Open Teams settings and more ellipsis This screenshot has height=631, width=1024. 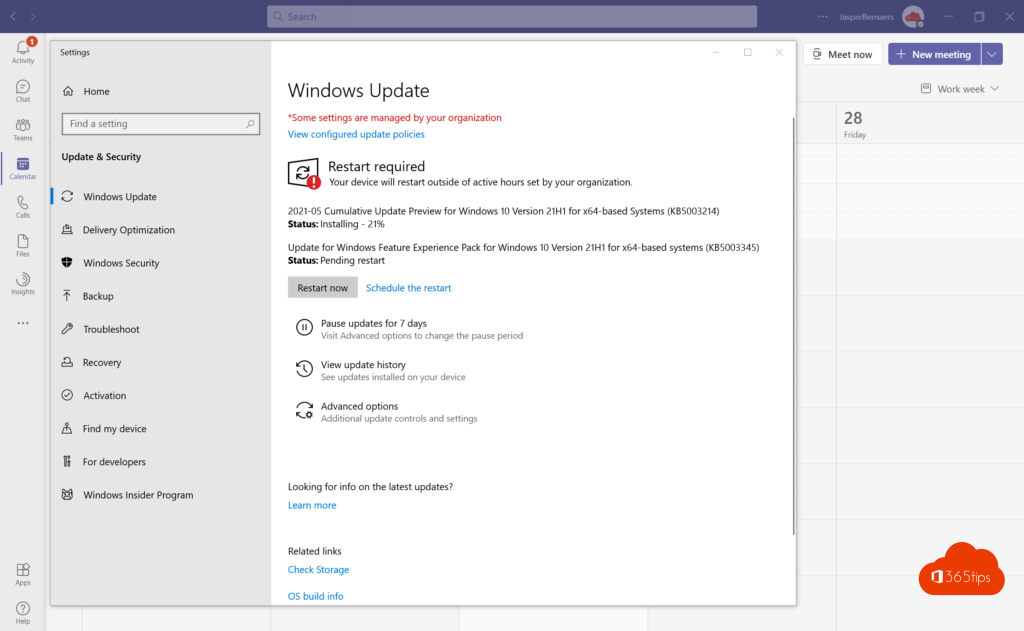[x=822, y=16]
